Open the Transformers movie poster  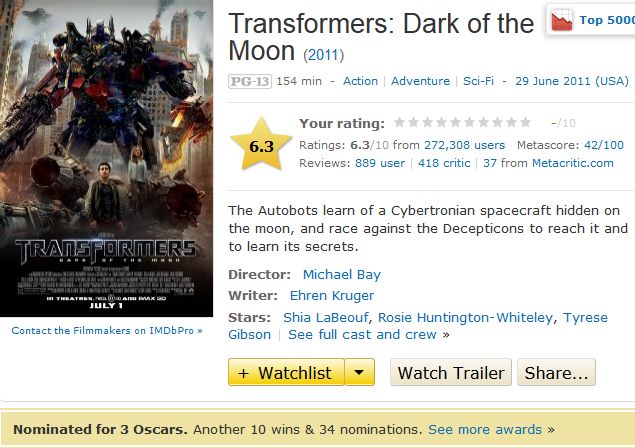(x=106, y=160)
